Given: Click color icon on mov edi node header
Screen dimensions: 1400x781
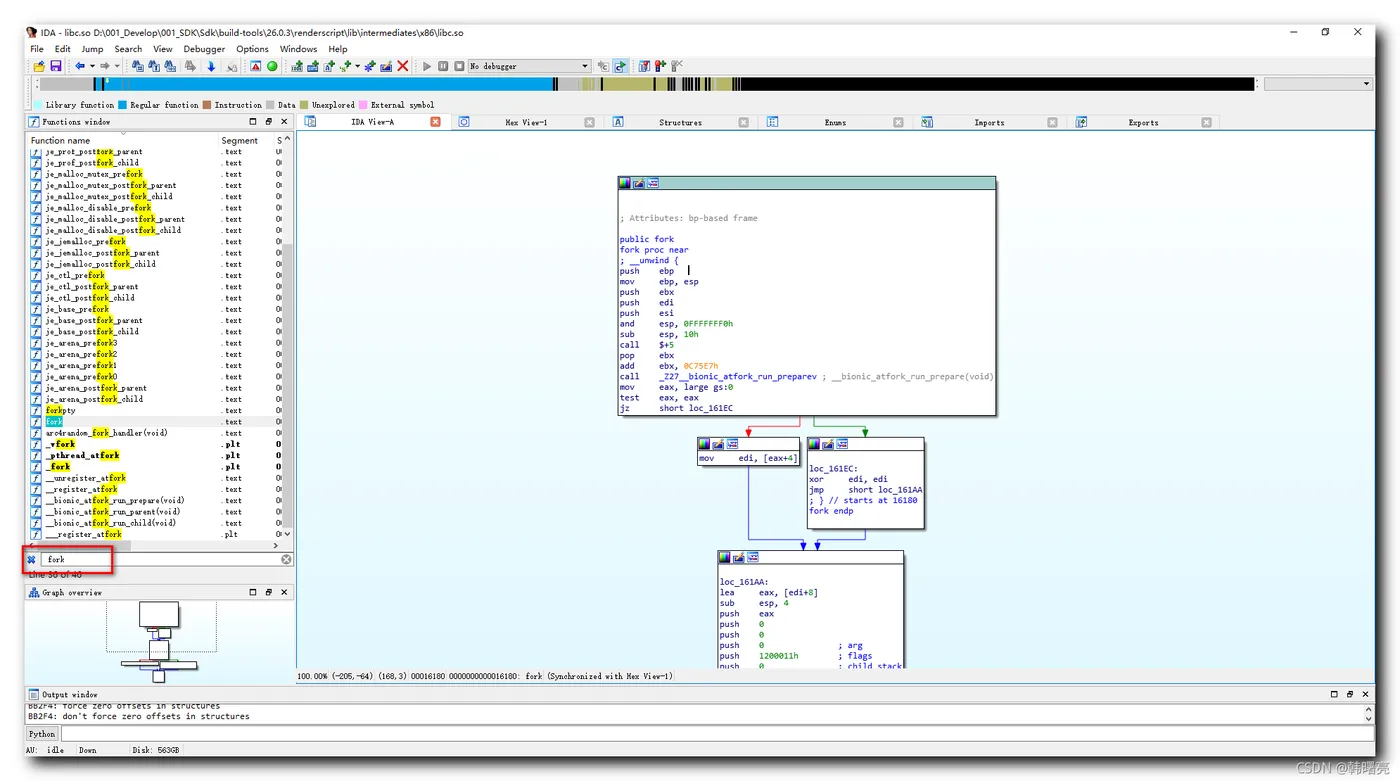Looking at the screenshot, I should (704, 444).
